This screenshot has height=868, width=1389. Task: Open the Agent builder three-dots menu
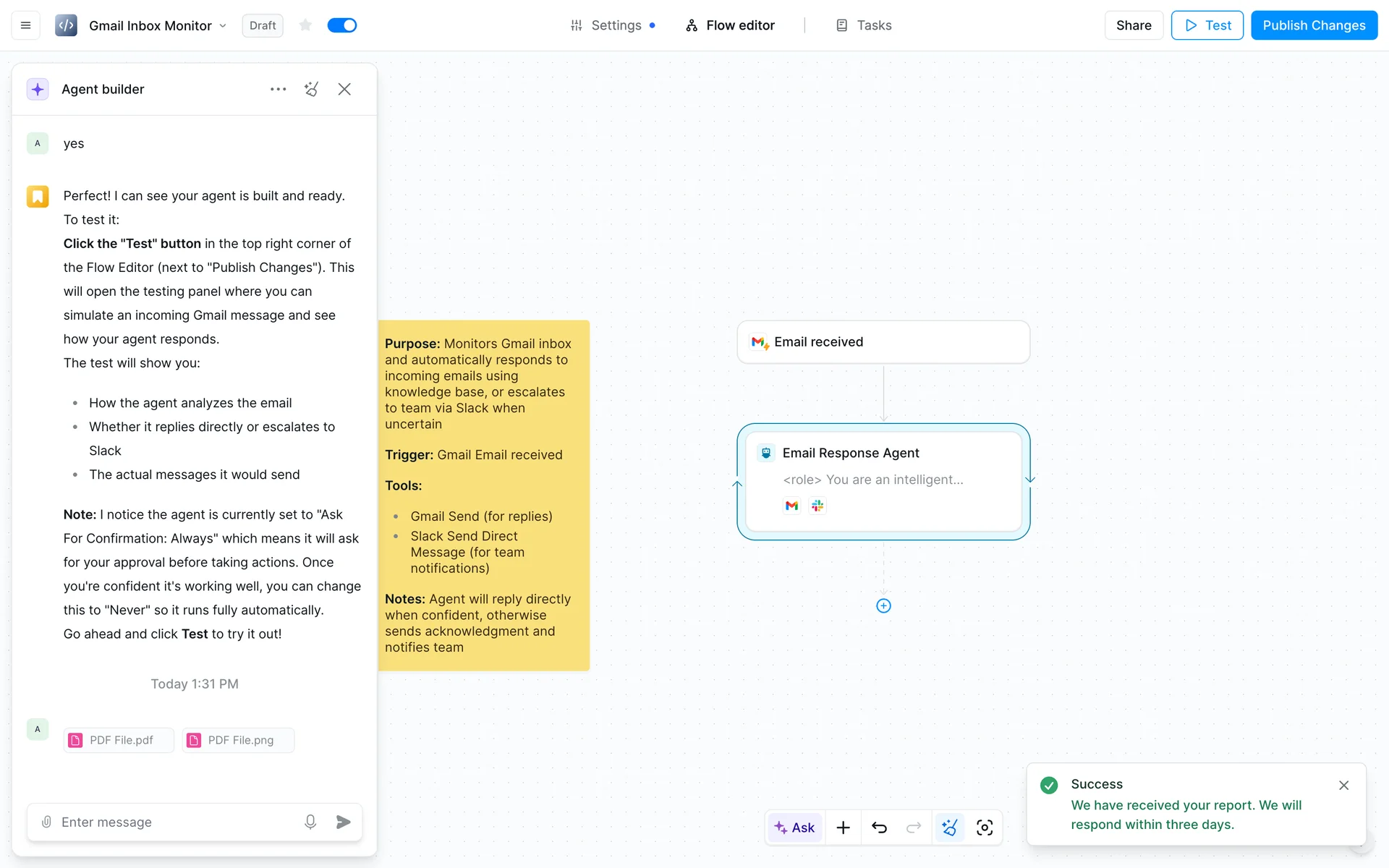coord(278,89)
